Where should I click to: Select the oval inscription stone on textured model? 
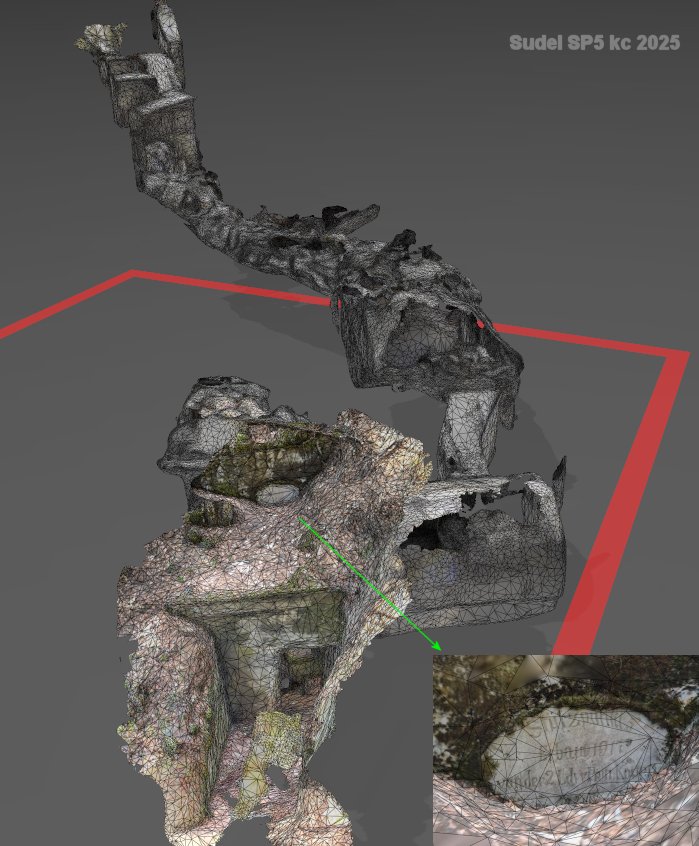(x=278, y=494)
